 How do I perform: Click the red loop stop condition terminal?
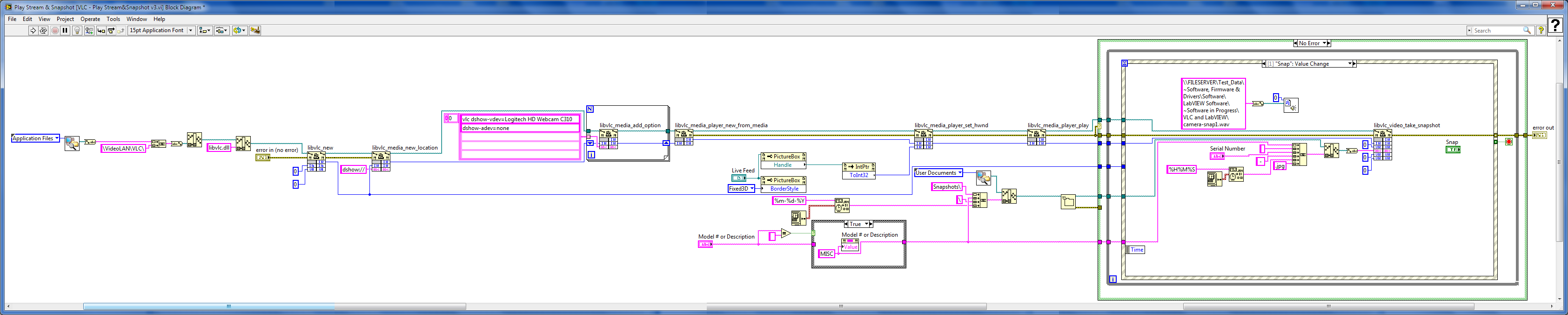click(1508, 142)
